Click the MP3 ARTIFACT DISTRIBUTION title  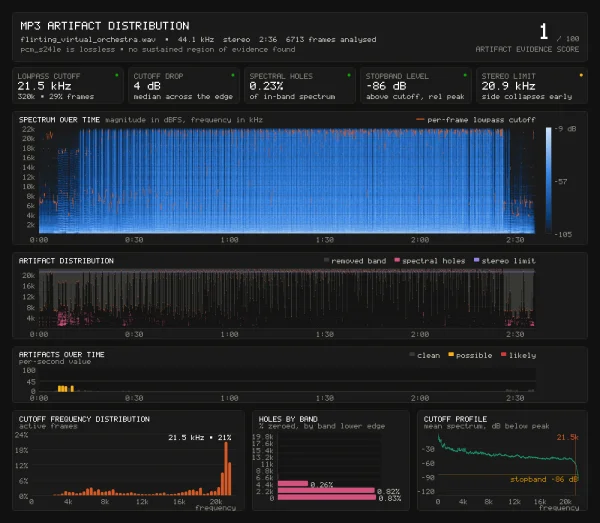(105, 26)
